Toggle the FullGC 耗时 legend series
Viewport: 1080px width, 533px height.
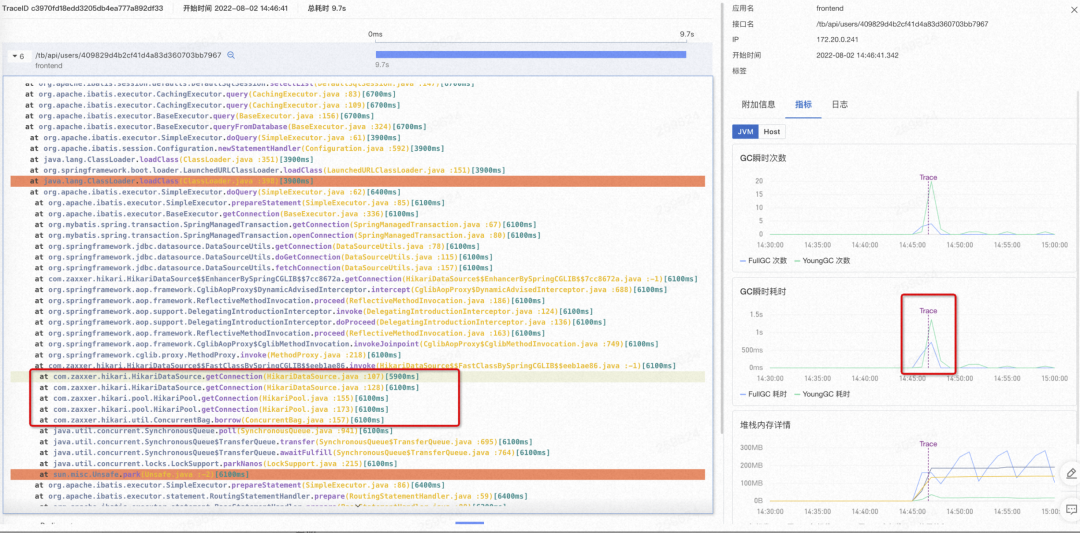coord(762,394)
